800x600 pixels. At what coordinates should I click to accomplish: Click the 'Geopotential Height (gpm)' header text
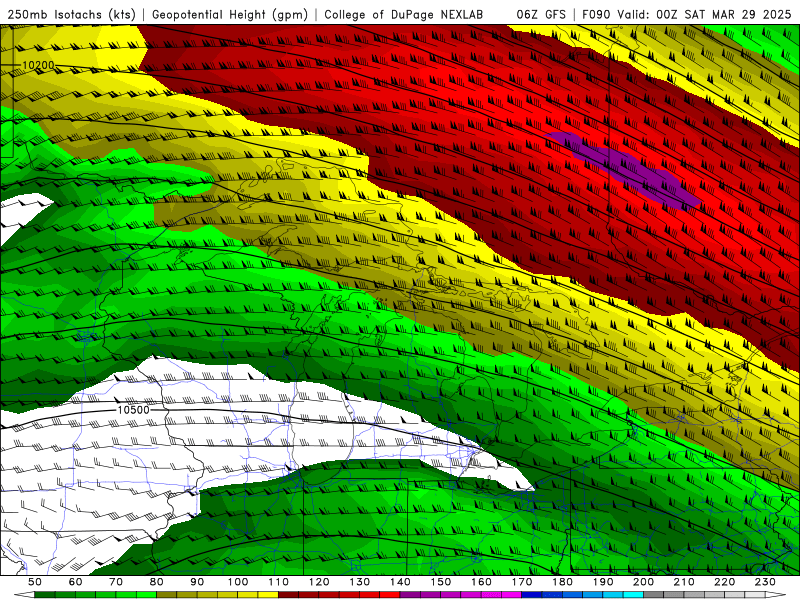coord(230,14)
